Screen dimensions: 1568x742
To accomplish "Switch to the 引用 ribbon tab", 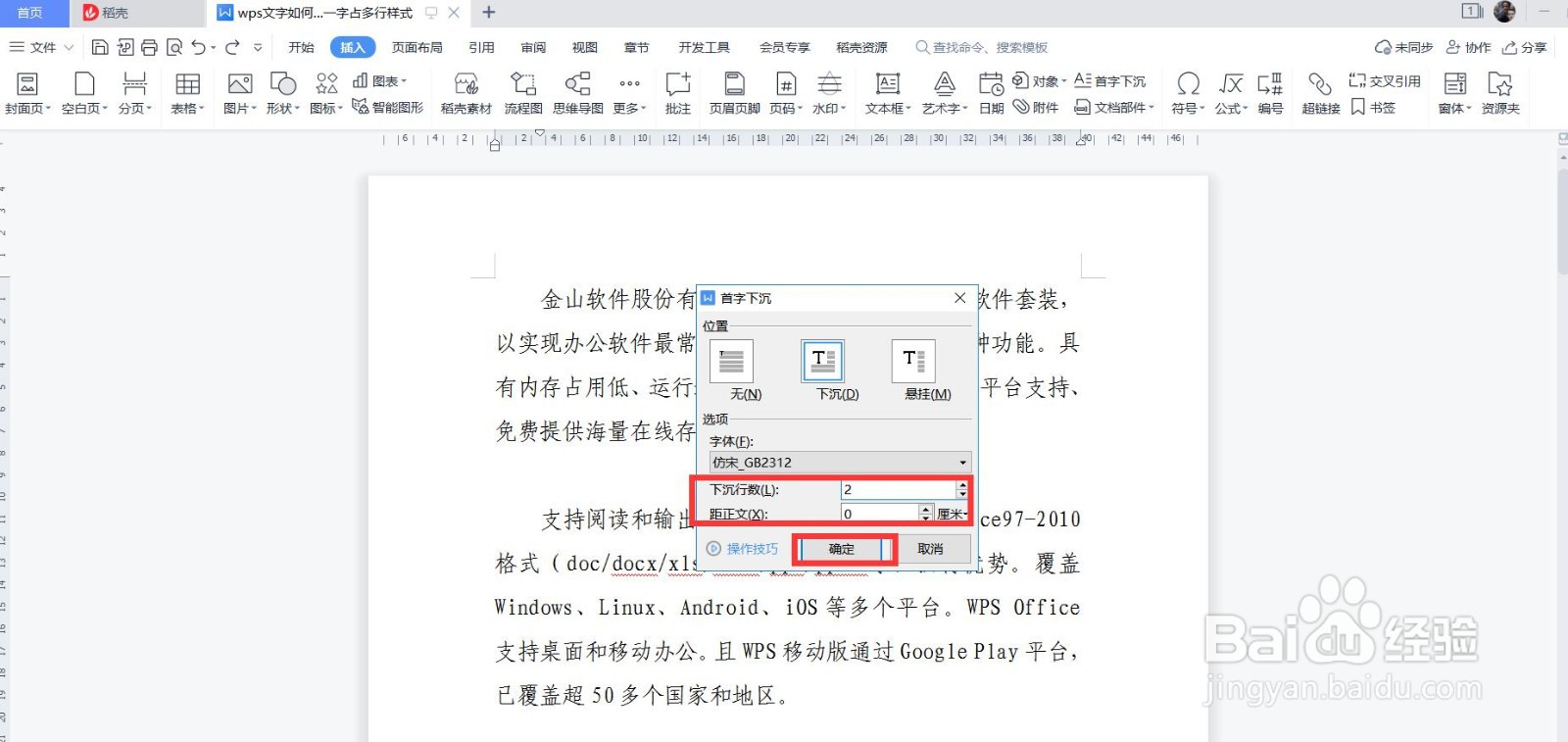I will pos(481,47).
